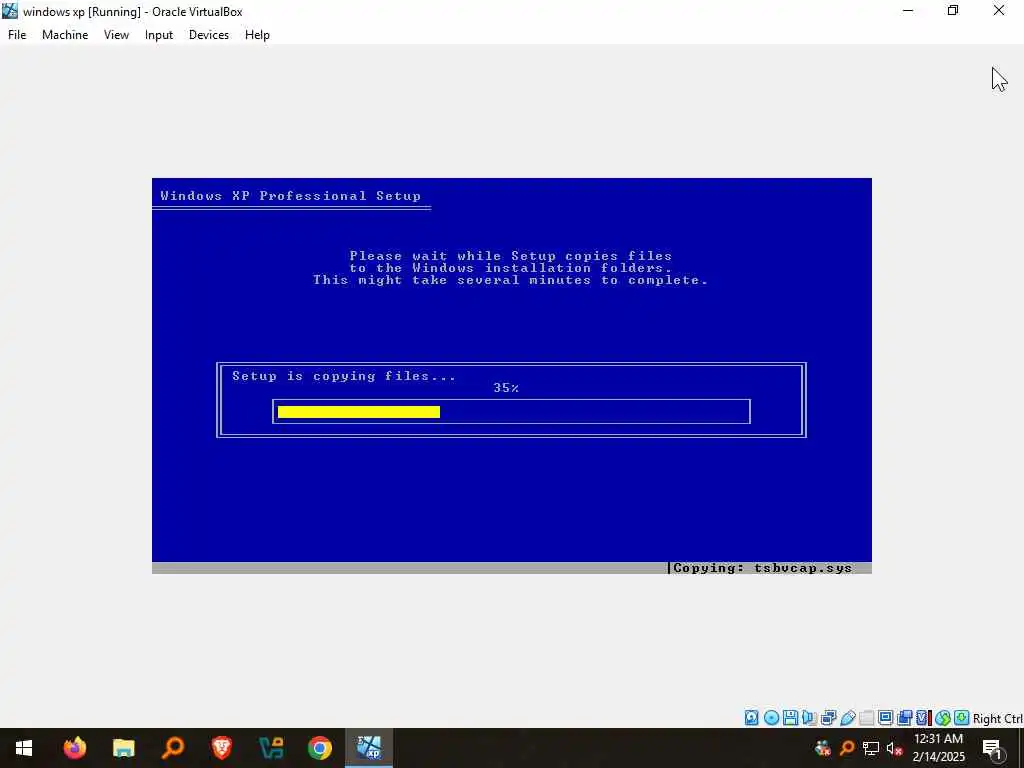Click the floppy disk status icon
The height and width of the screenshot is (768, 1024).
coord(790,718)
